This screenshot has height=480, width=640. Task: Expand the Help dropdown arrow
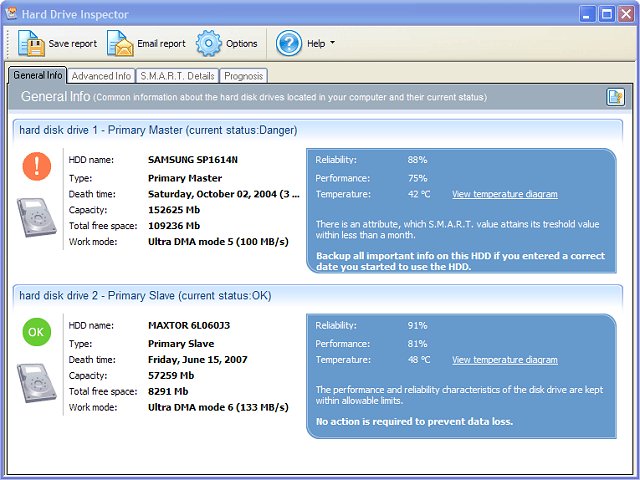(332, 44)
